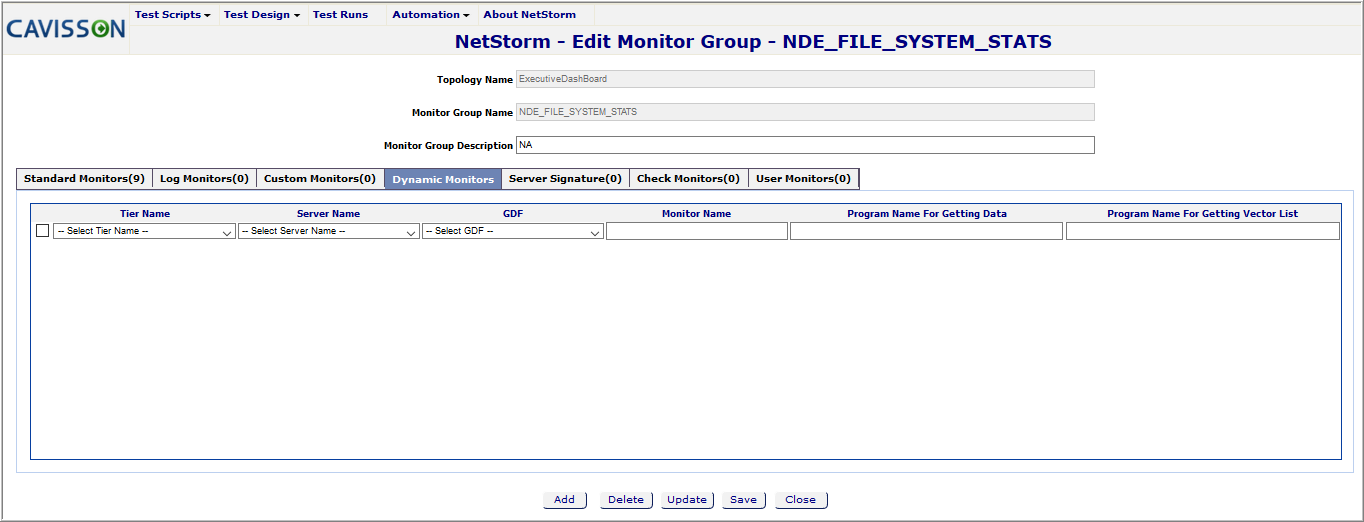This screenshot has width=1364, height=522.
Task: Open the Test Runs menu
Action: point(340,15)
